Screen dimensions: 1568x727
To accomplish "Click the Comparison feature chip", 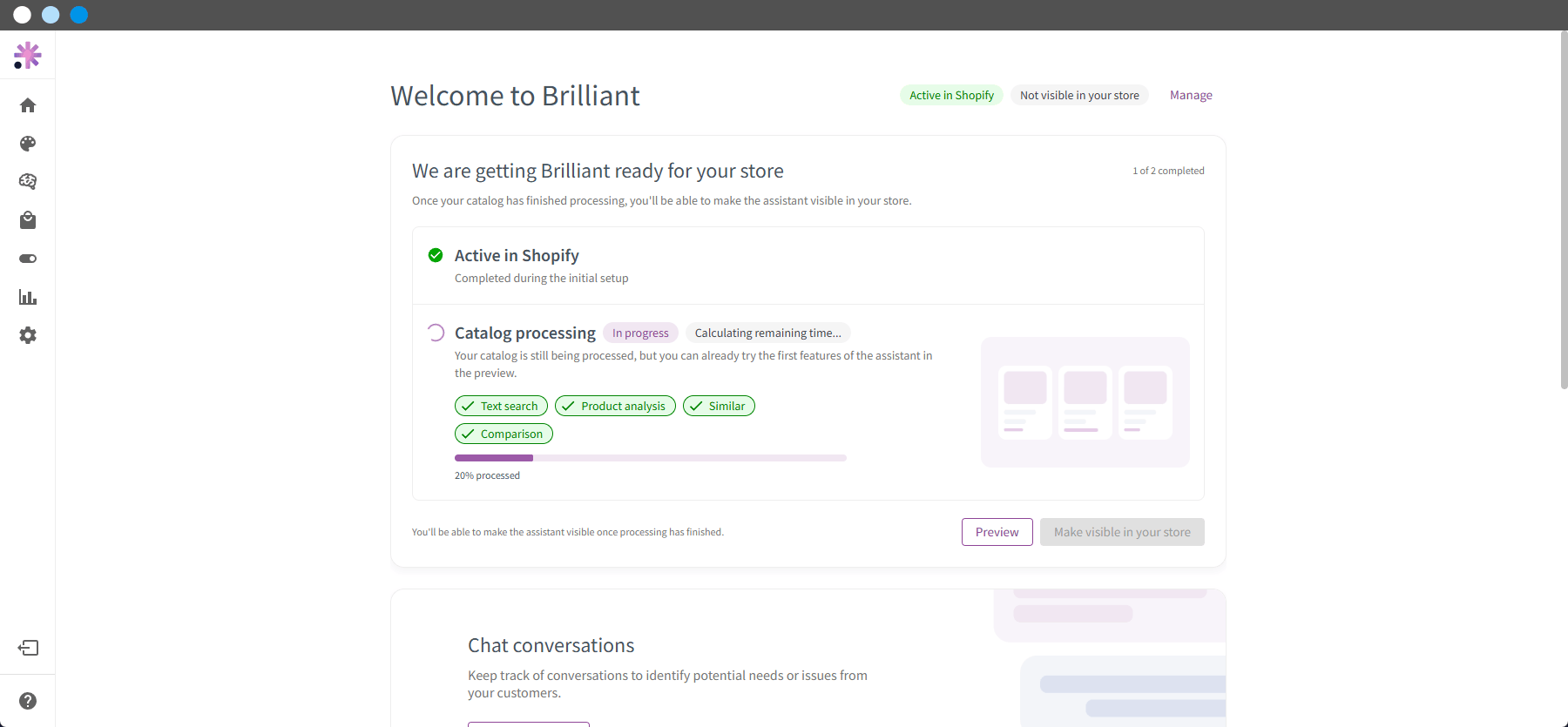I will 504,434.
